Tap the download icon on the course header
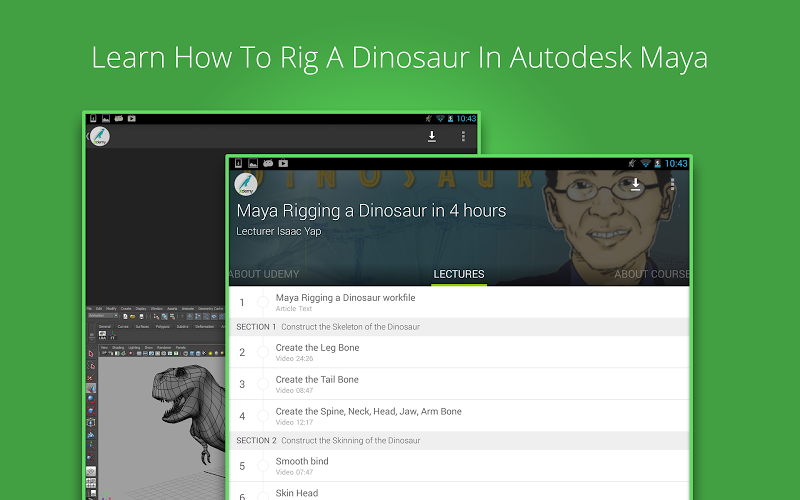The width and height of the screenshot is (800, 500). coord(635,185)
